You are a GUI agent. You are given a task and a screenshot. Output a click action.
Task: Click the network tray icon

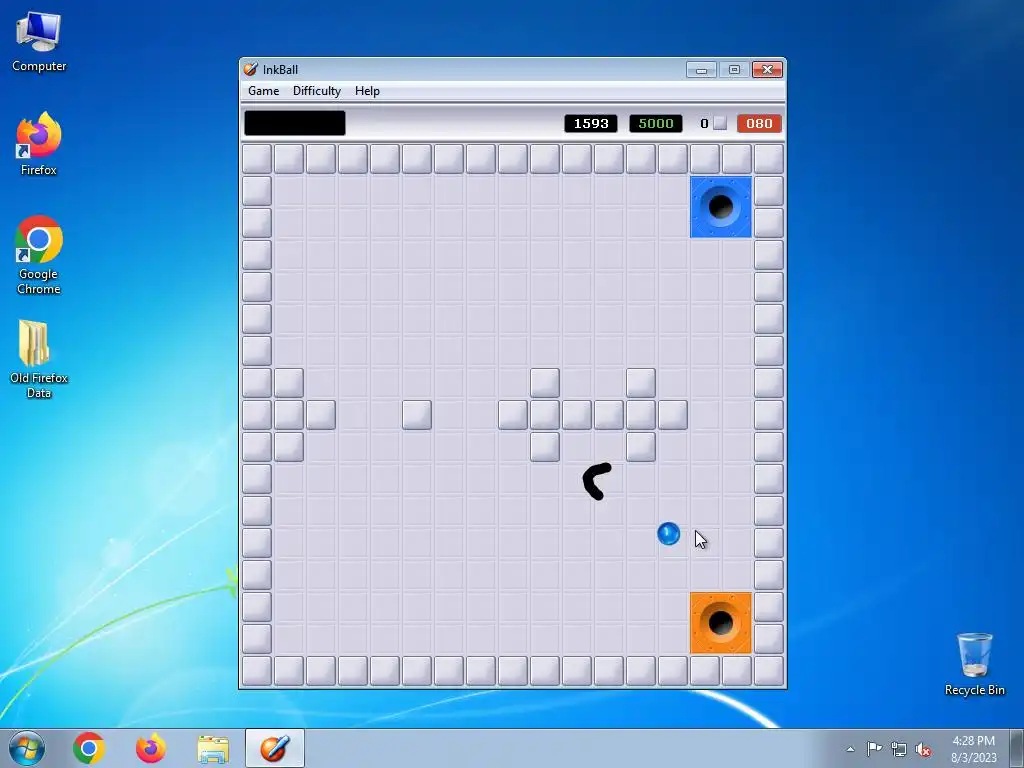[899, 749]
